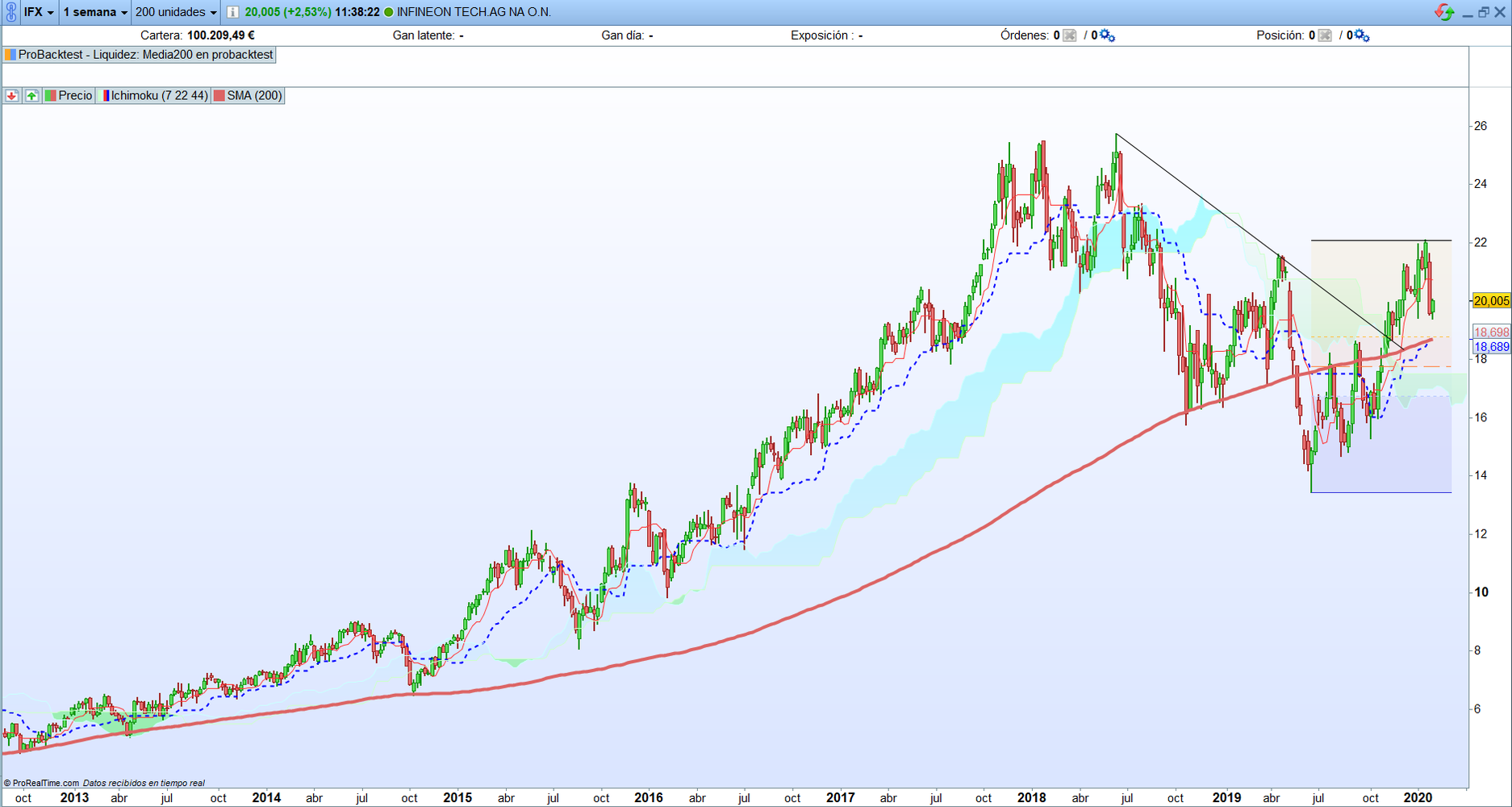
Task: Cancel orders with the Órdenes X icon
Action: 1070,36
